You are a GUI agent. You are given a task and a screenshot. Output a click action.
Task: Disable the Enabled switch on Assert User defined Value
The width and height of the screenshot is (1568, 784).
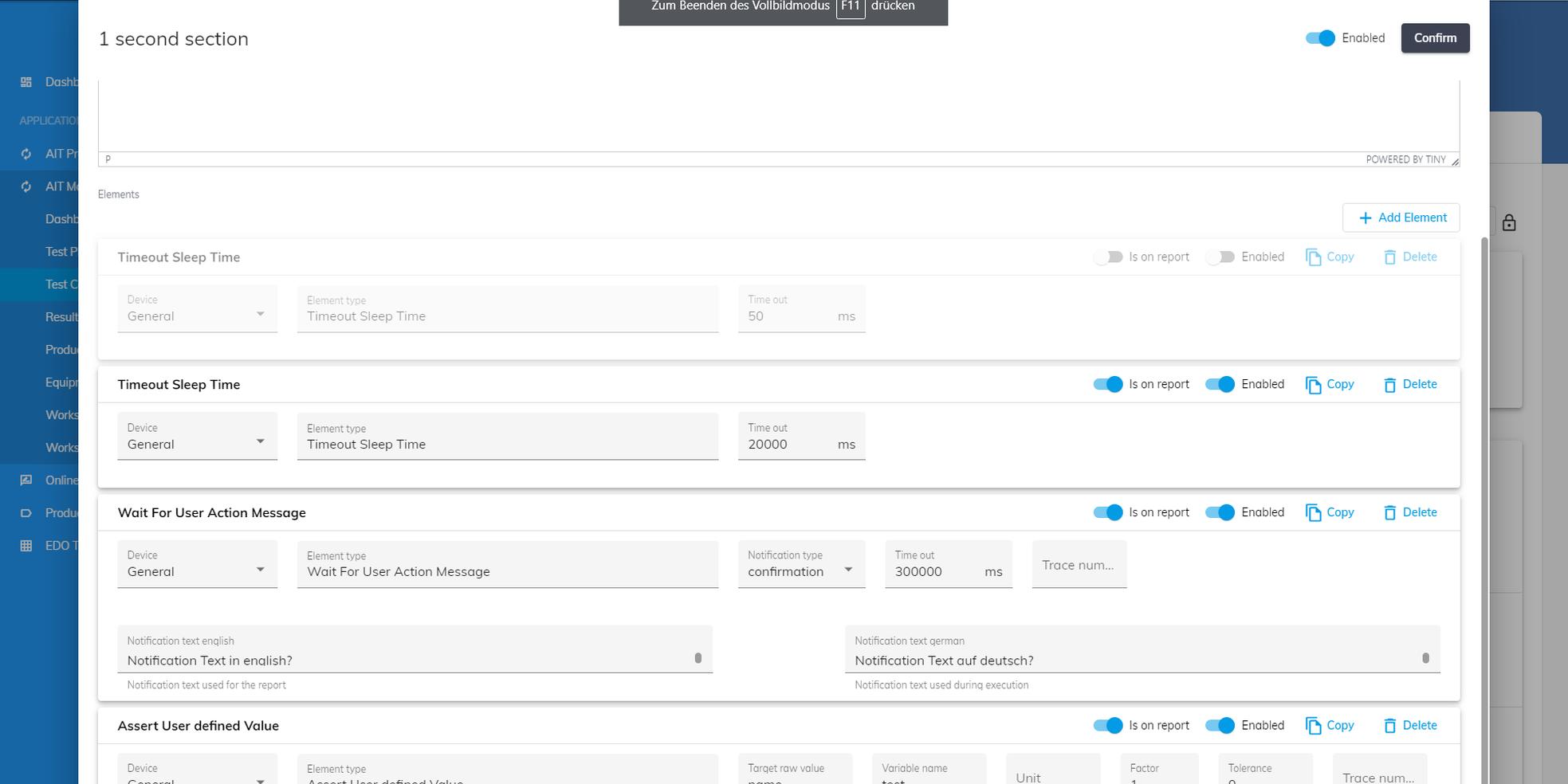click(x=1220, y=725)
